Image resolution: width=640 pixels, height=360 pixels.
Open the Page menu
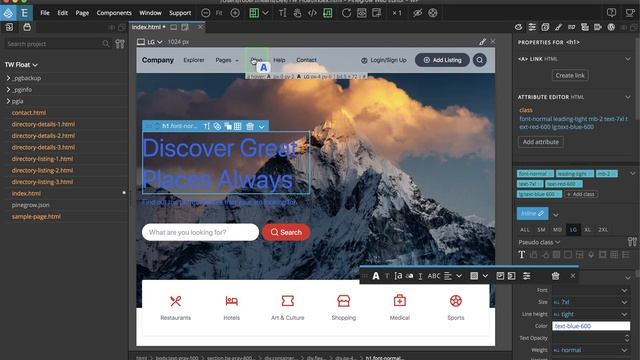point(82,13)
